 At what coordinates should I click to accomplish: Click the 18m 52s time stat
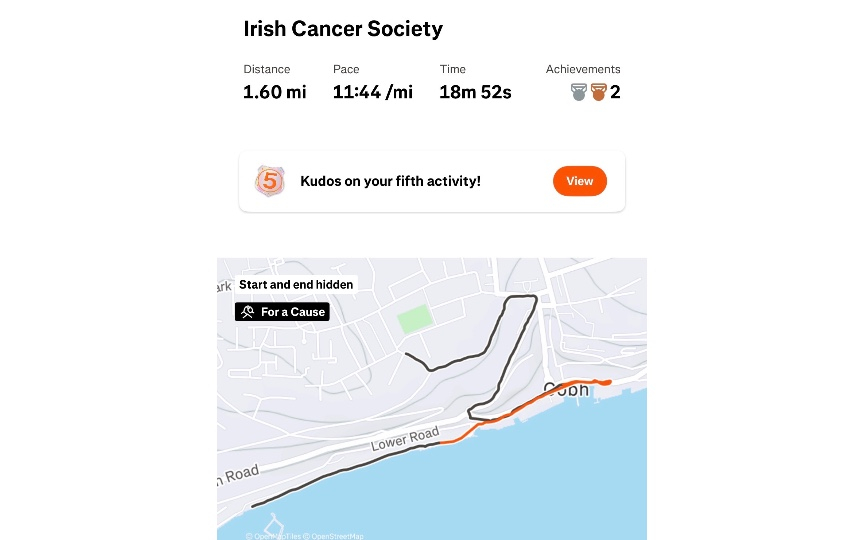pyautogui.click(x=475, y=93)
